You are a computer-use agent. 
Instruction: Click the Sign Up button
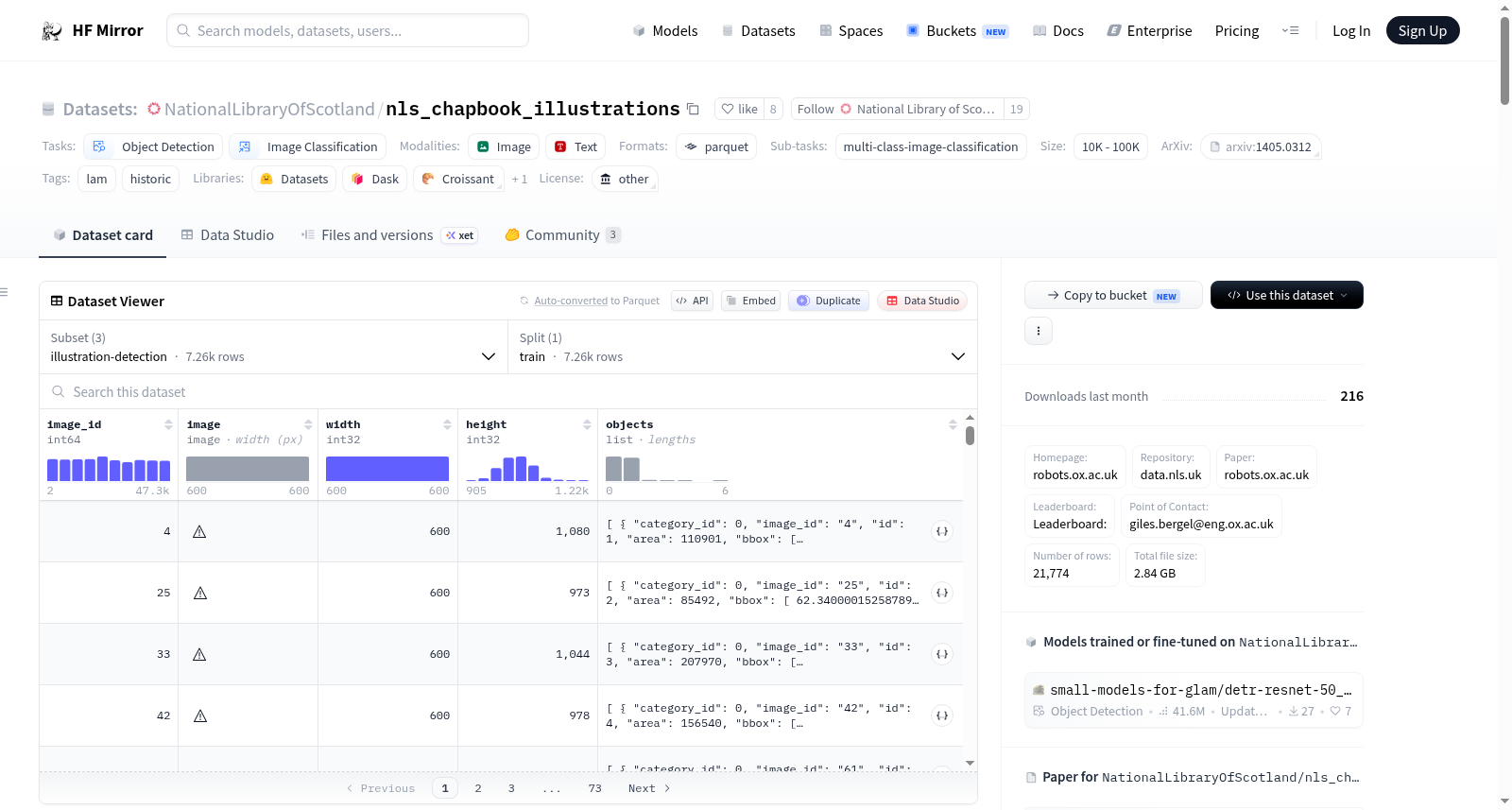click(1422, 30)
